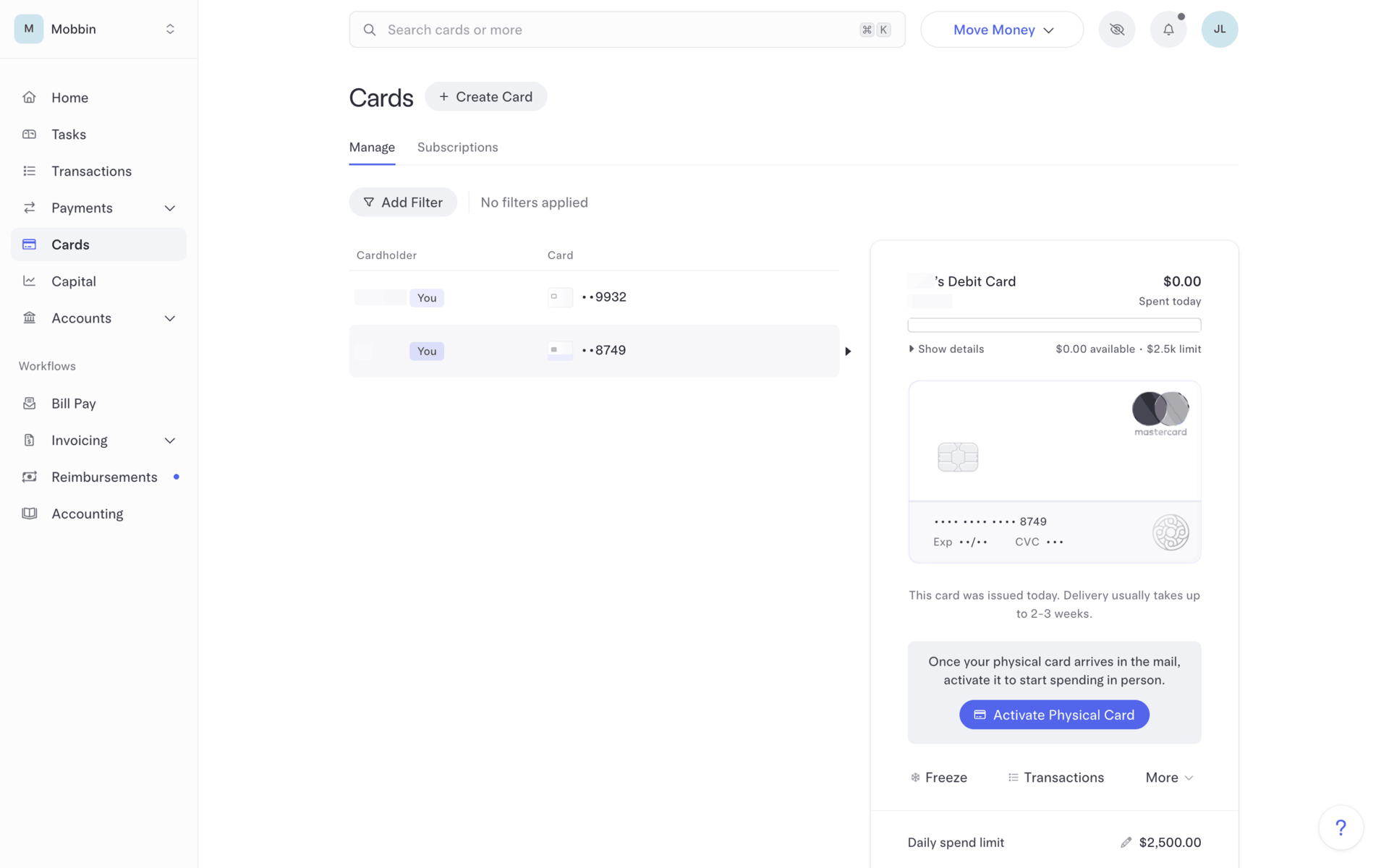Click card icon beside ••9932

[x=560, y=297]
